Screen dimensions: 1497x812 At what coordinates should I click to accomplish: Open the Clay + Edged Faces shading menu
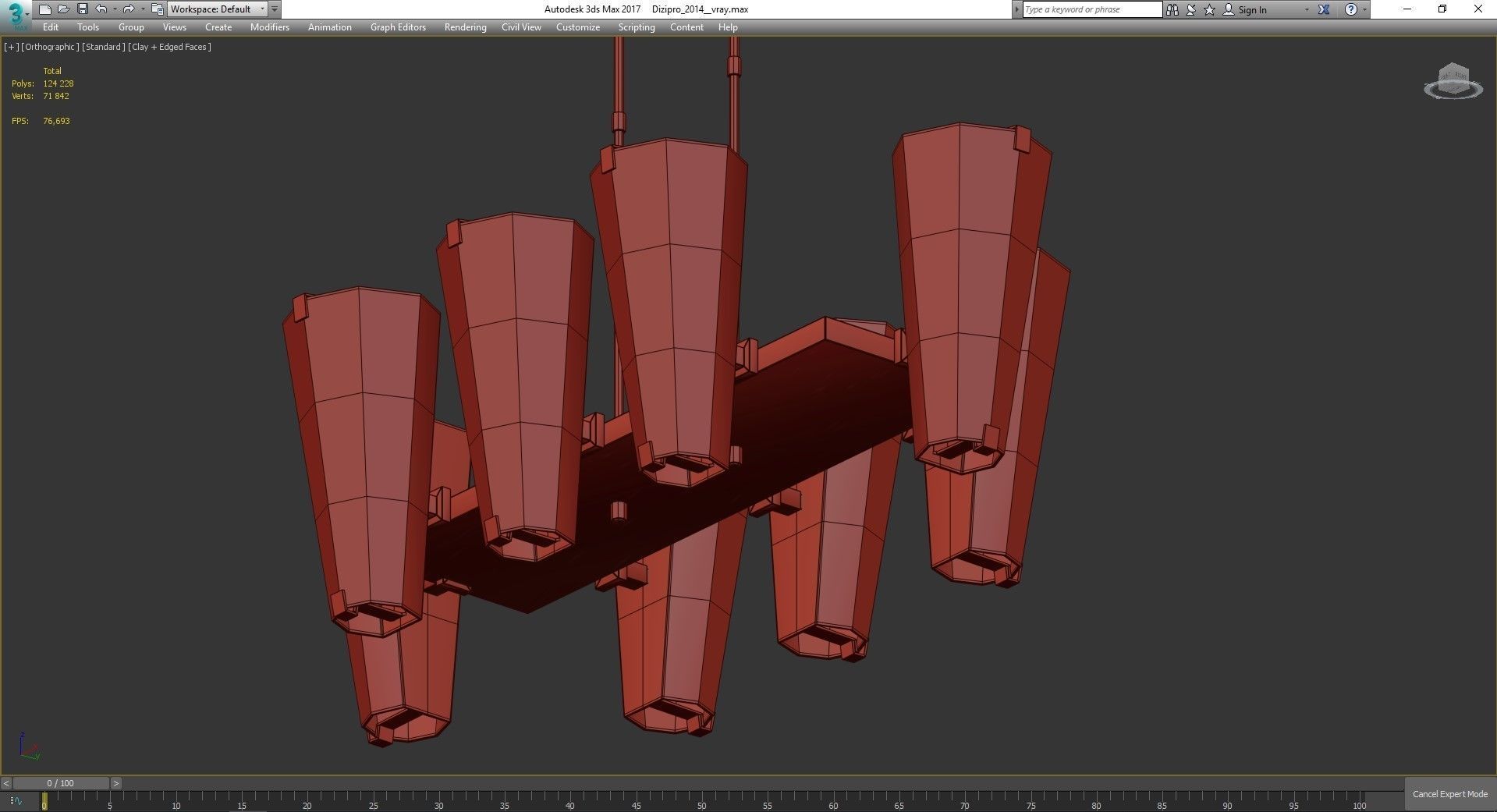[169, 47]
